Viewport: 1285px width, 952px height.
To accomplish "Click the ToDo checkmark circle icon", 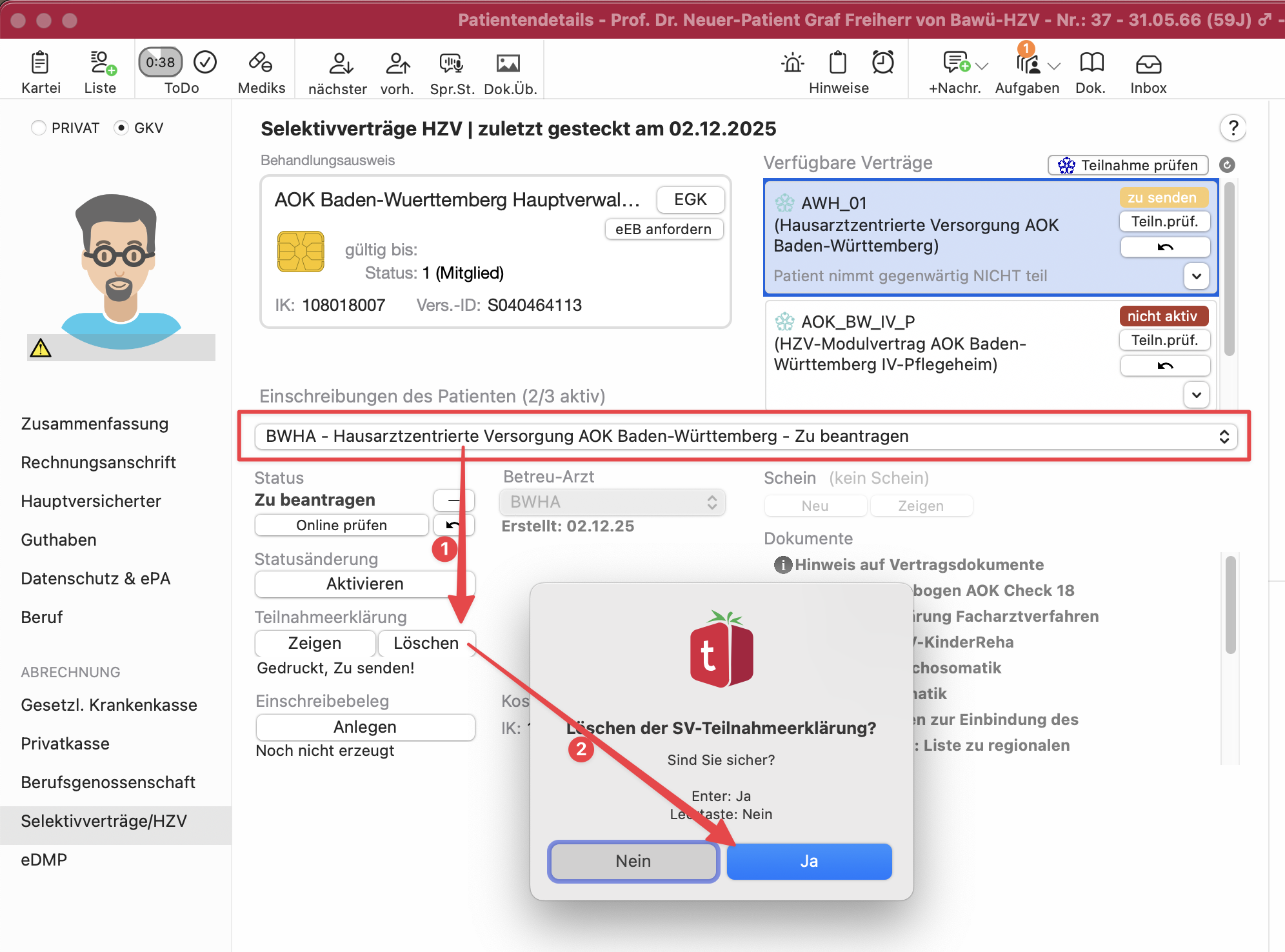I will (205, 63).
